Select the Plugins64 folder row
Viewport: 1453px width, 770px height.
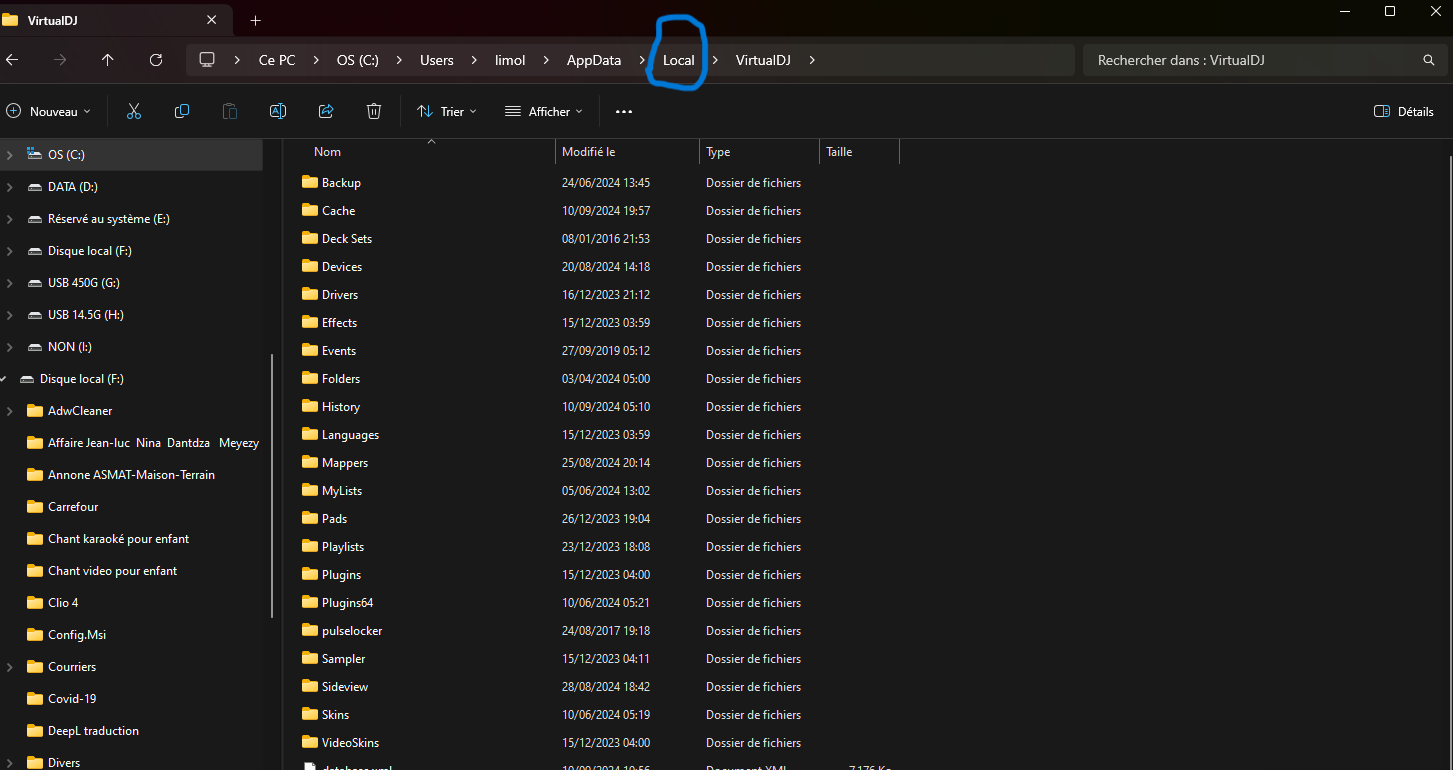click(600, 603)
